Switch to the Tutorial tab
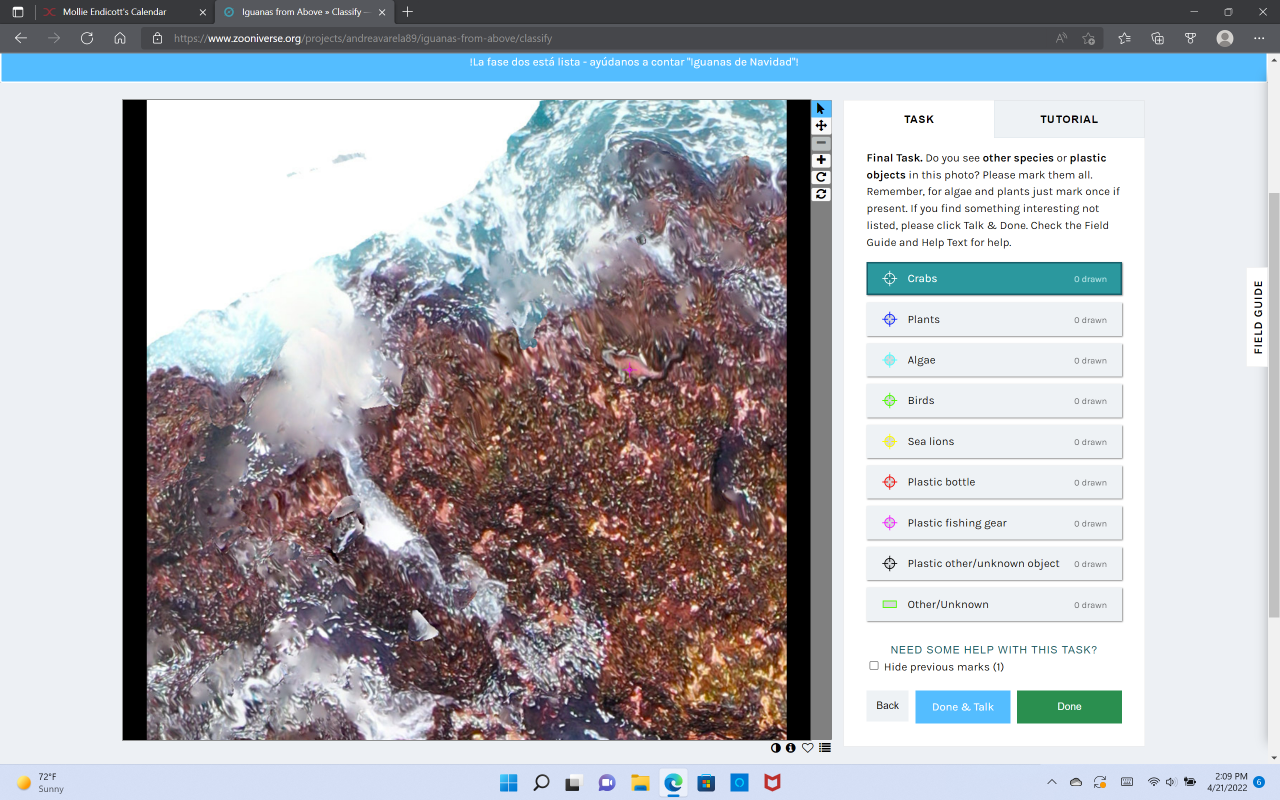1280x800 pixels. (1069, 119)
